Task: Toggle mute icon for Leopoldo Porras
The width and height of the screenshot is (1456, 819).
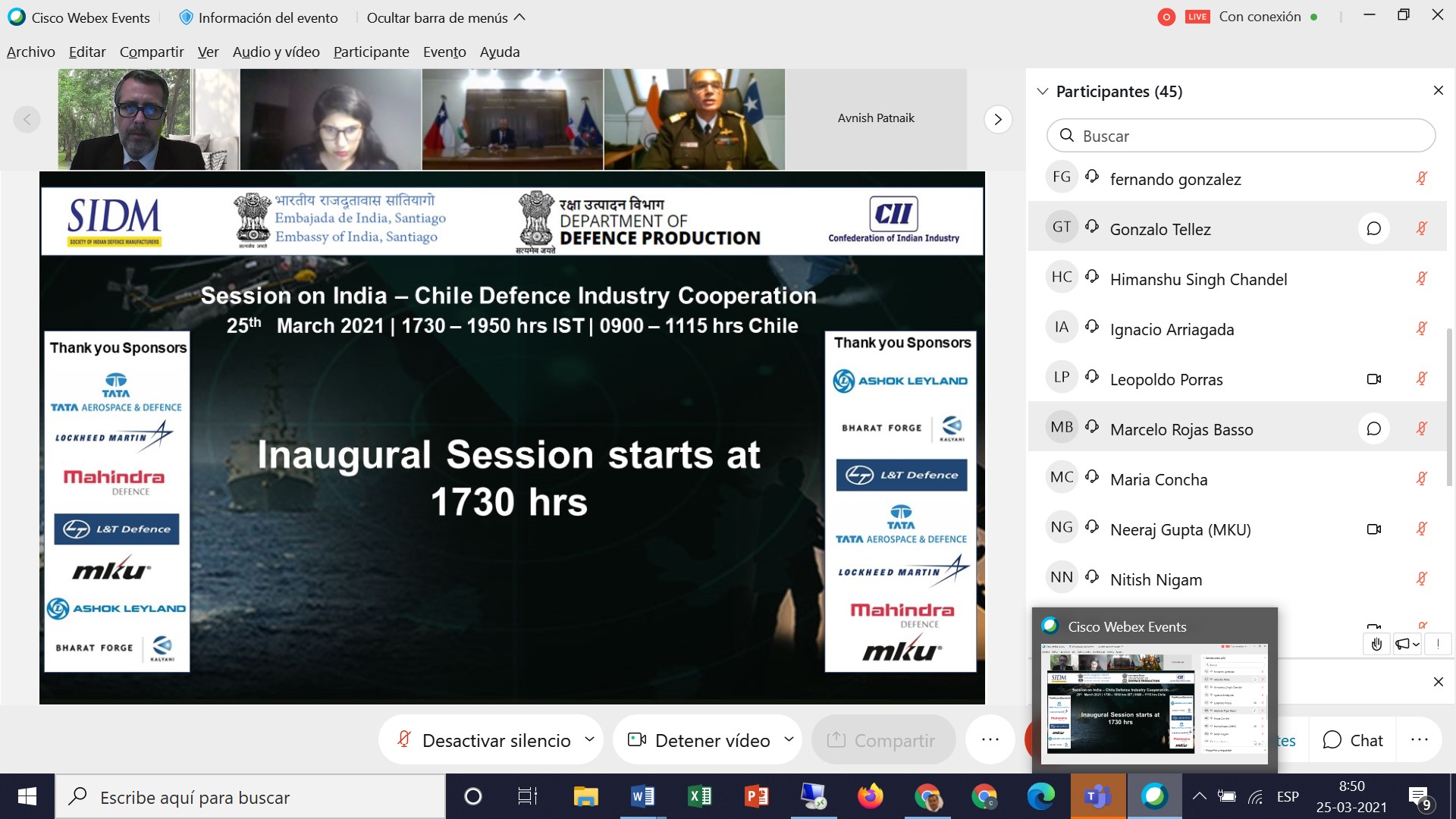Action: [x=1422, y=378]
